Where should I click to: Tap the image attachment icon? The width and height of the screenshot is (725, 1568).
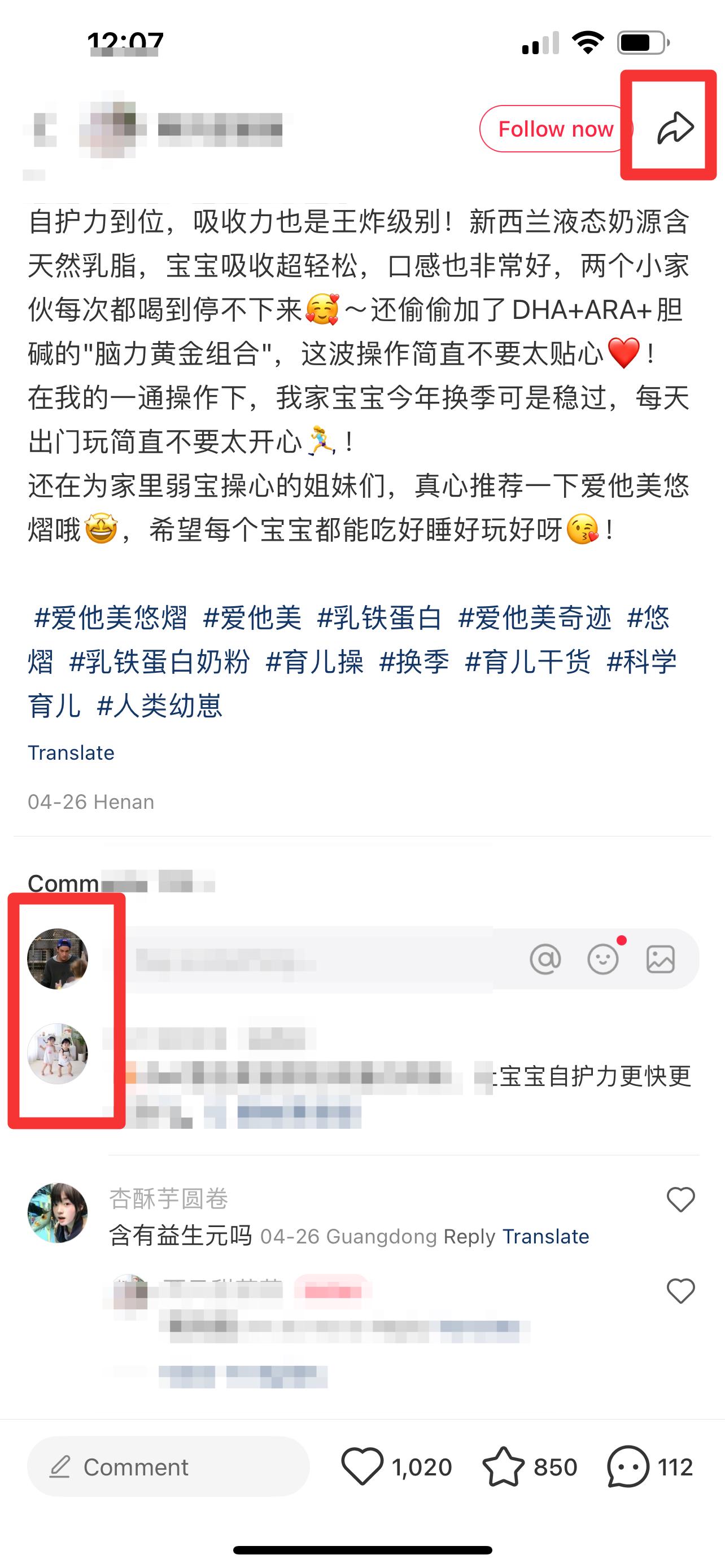[661, 960]
